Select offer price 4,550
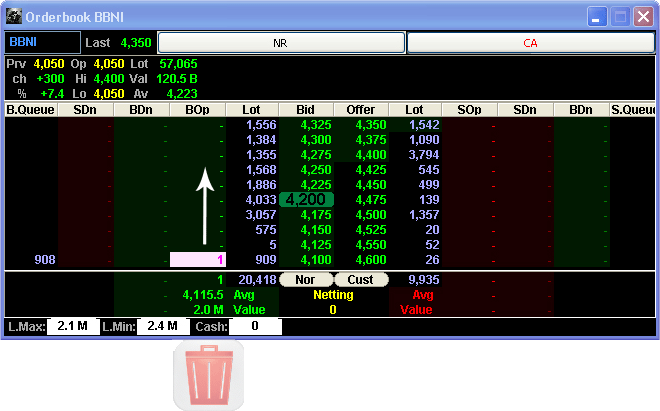 [x=371, y=245]
